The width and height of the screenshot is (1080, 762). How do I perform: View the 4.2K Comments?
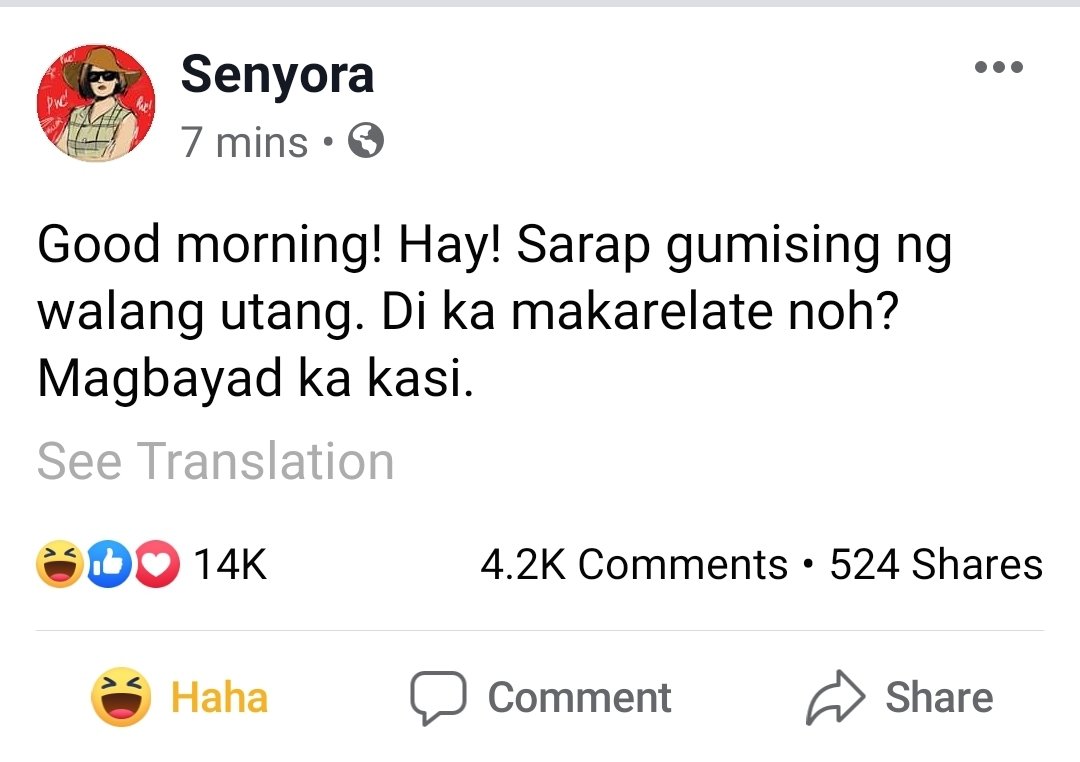click(x=634, y=564)
